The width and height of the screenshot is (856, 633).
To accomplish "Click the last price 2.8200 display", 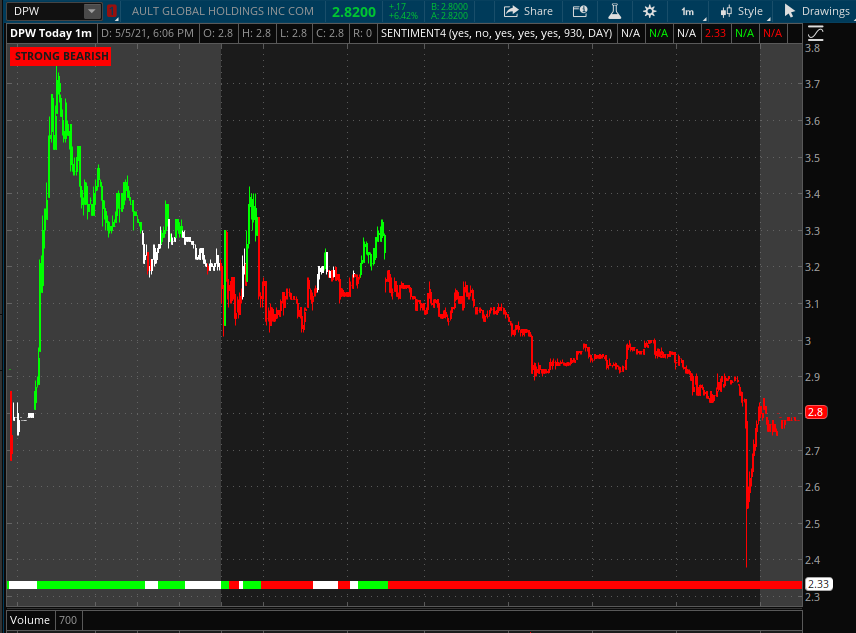I will (354, 11).
